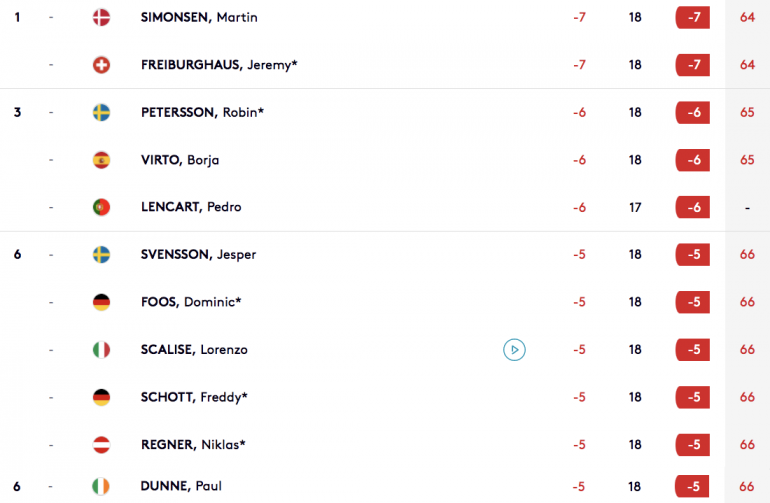Click Freddy Schott's name
Viewport: 770px width, 503px height.
click(x=194, y=397)
